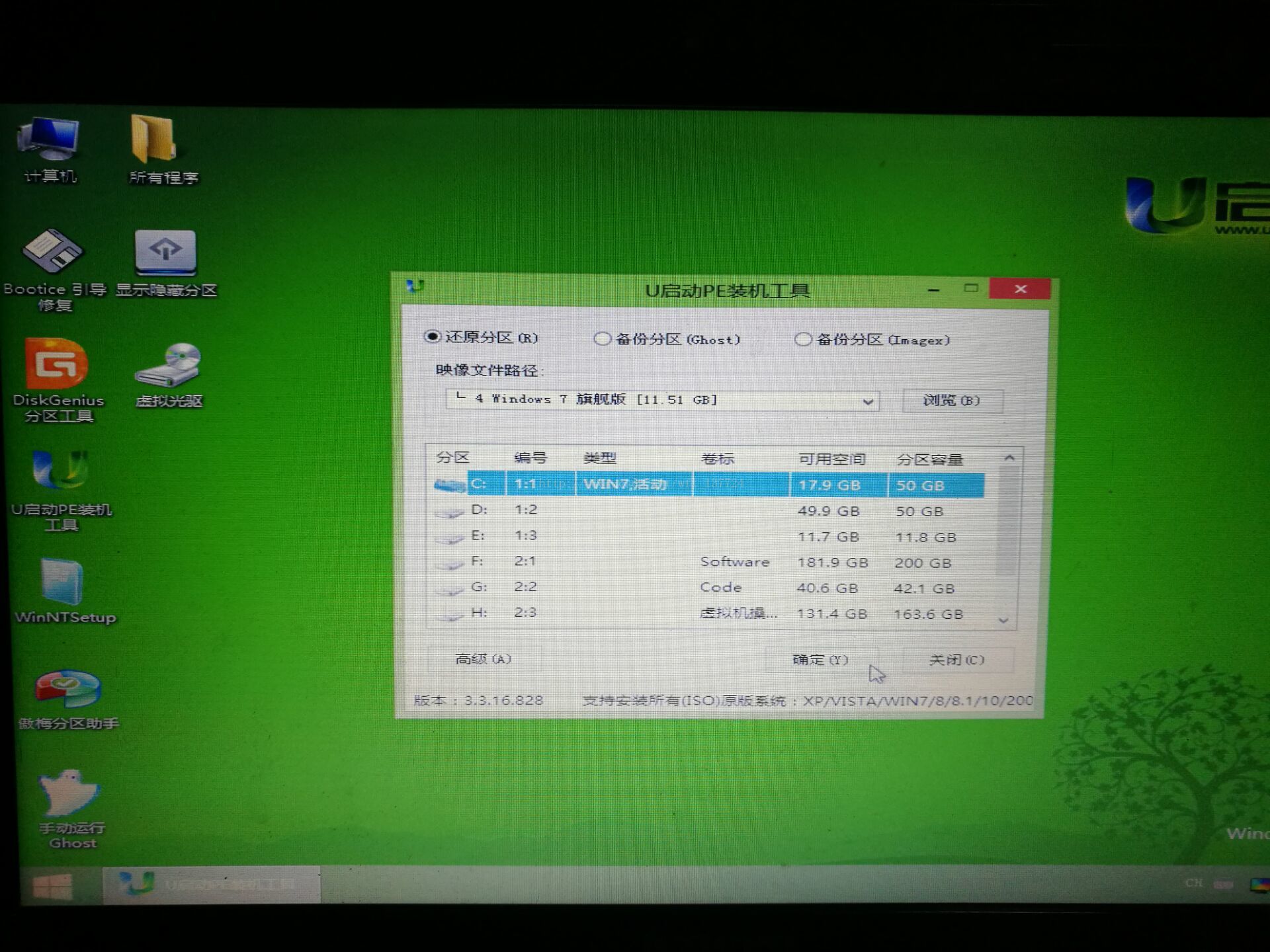Open the 计算机 desktop icon
Image resolution: width=1270 pixels, height=952 pixels.
click(50, 149)
